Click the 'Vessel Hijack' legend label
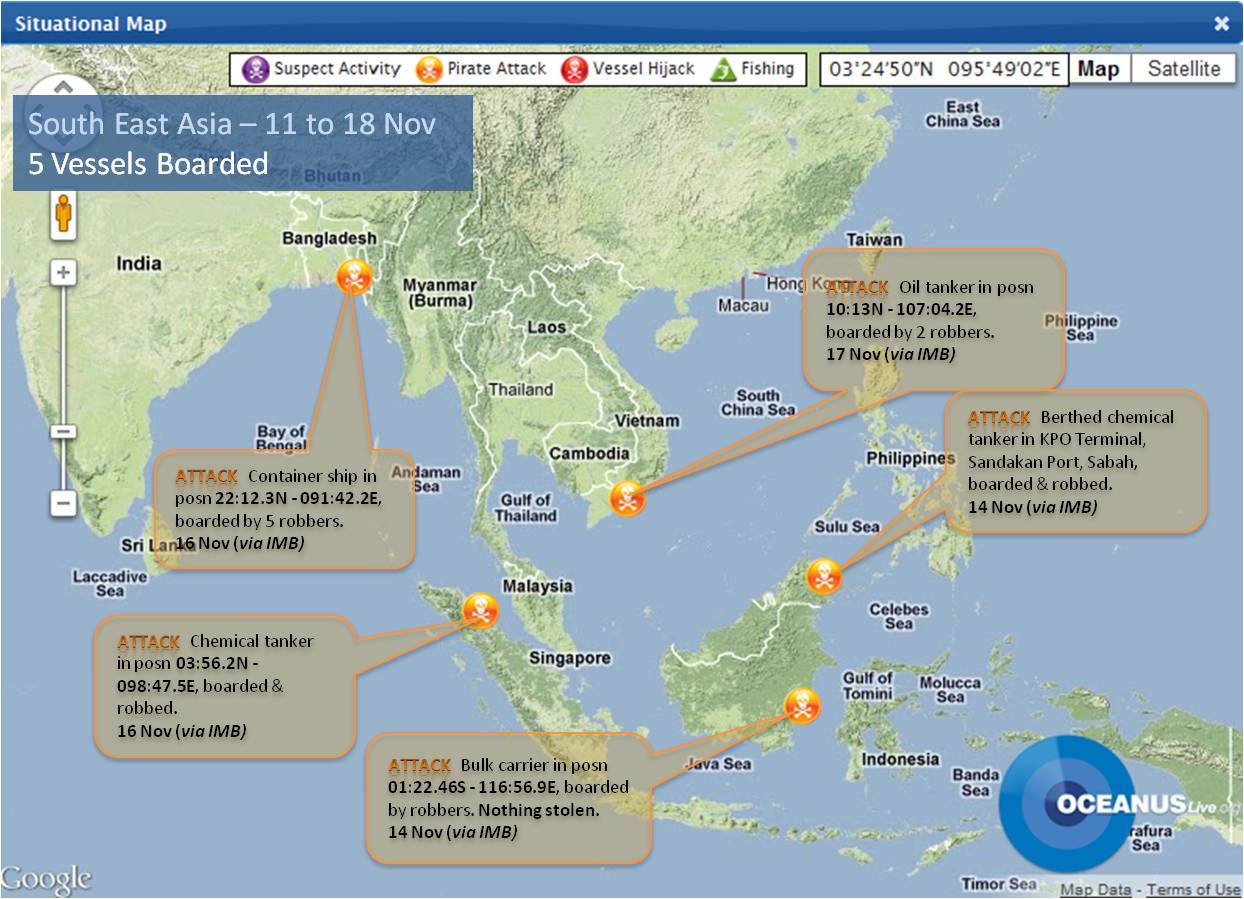The height and width of the screenshot is (899, 1244). pyautogui.click(x=643, y=69)
